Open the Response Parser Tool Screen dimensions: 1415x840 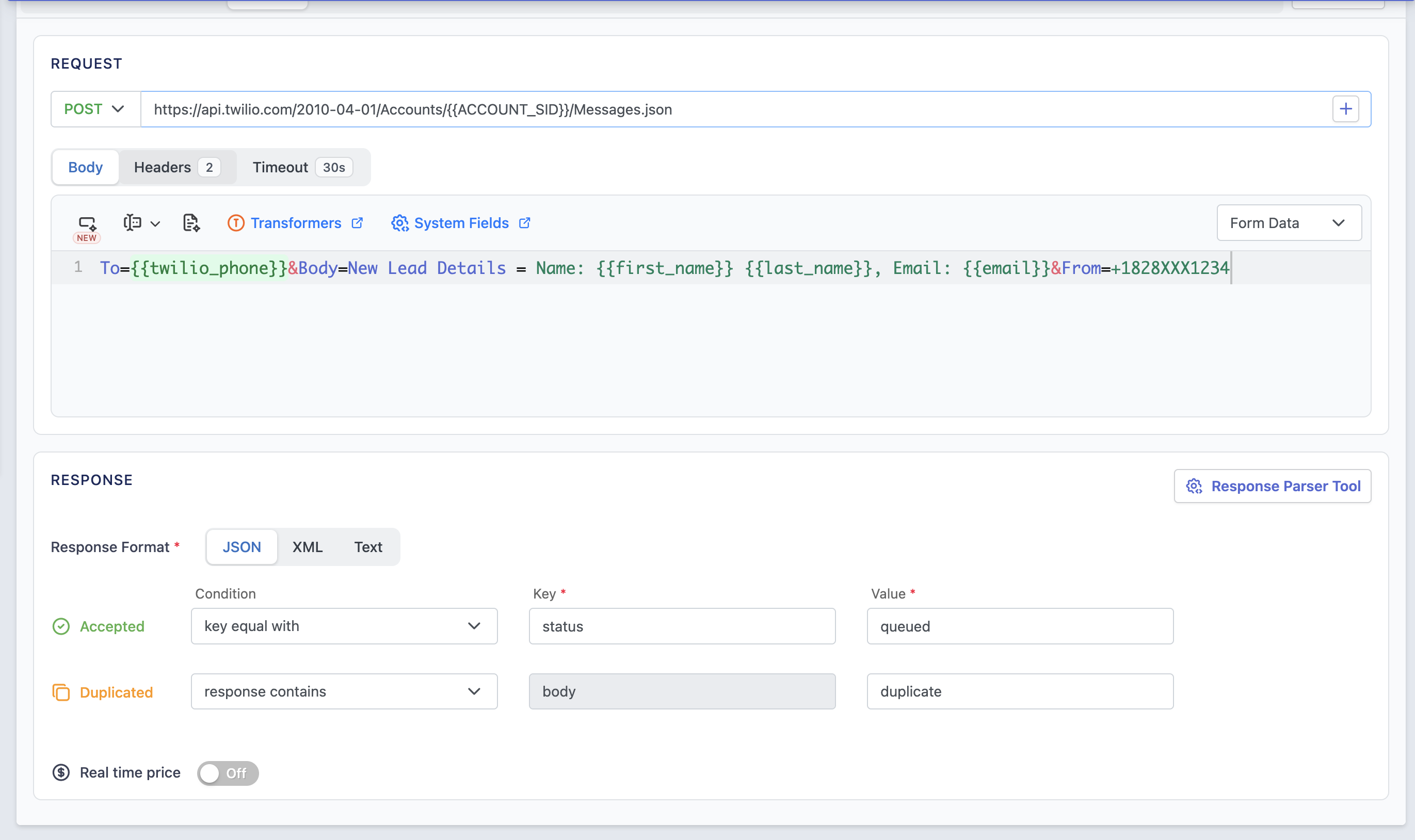pyautogui.click(x=1273, y=486)
